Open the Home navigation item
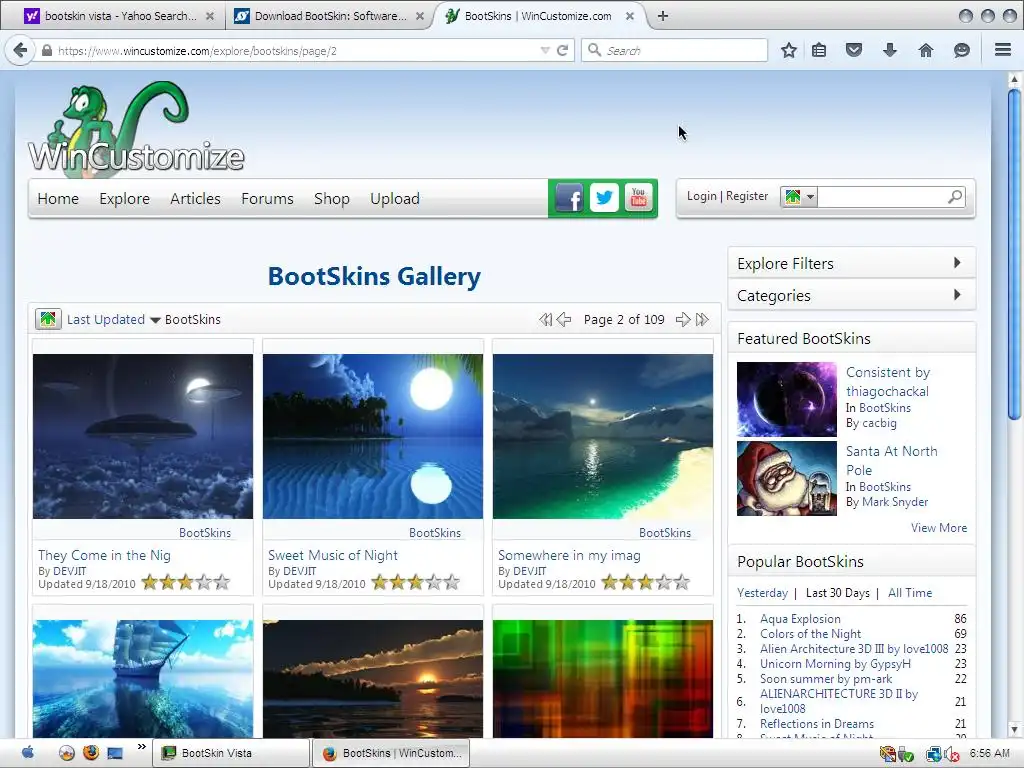This screenshot has height=768, width=1024. click(x=58, y=199)
